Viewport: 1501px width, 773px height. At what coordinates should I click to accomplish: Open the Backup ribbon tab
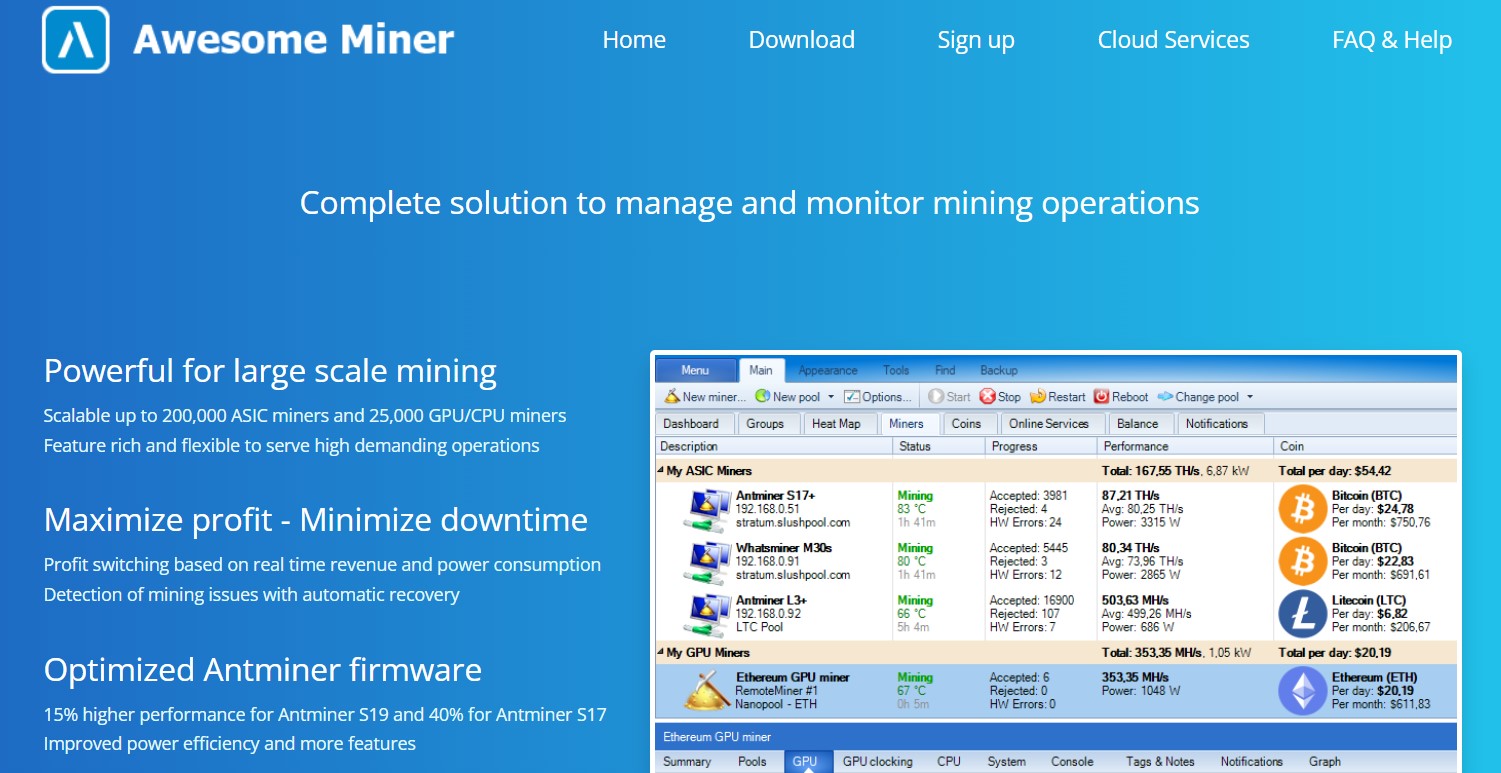pyautogui.click(x=999, y=370)
